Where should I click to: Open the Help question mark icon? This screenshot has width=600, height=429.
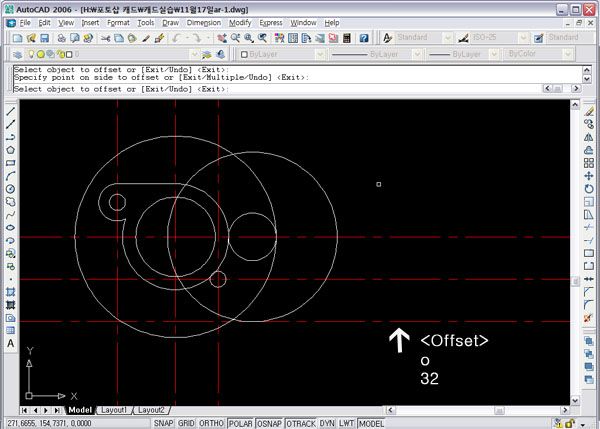[364, 38]
